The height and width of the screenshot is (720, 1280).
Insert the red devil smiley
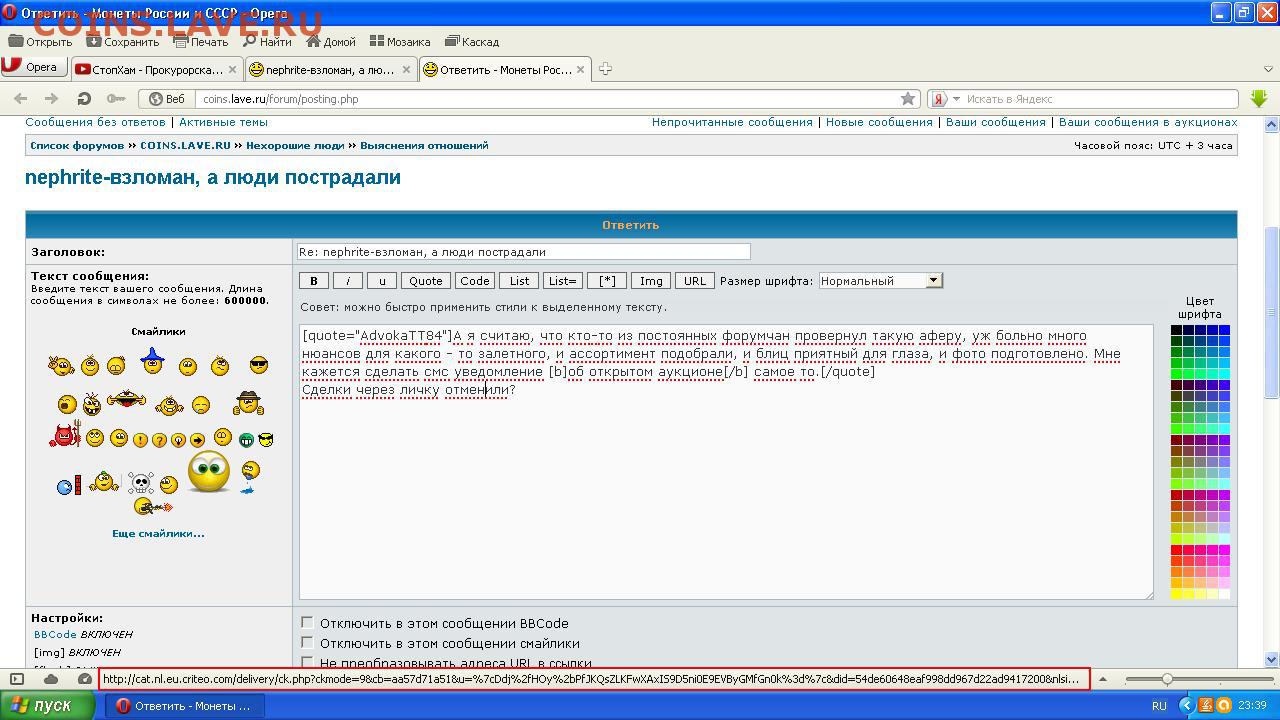coord(64,437)
